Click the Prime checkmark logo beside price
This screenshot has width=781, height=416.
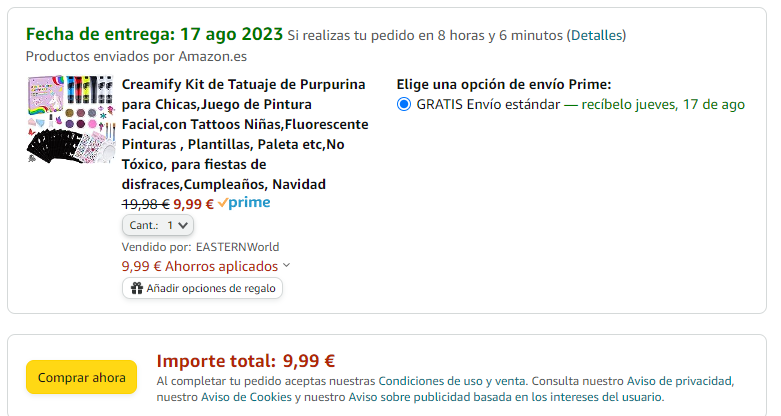244,203
